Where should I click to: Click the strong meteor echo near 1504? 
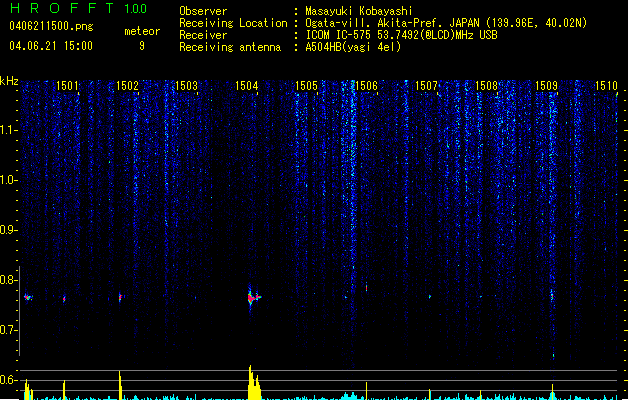point(254,298)
